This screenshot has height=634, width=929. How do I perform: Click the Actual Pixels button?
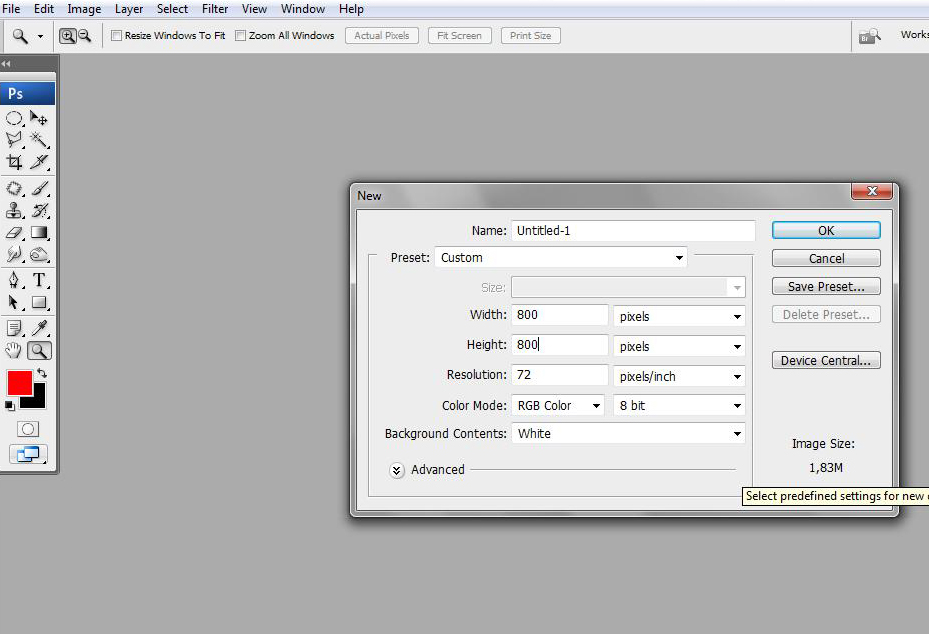(382, 36)
